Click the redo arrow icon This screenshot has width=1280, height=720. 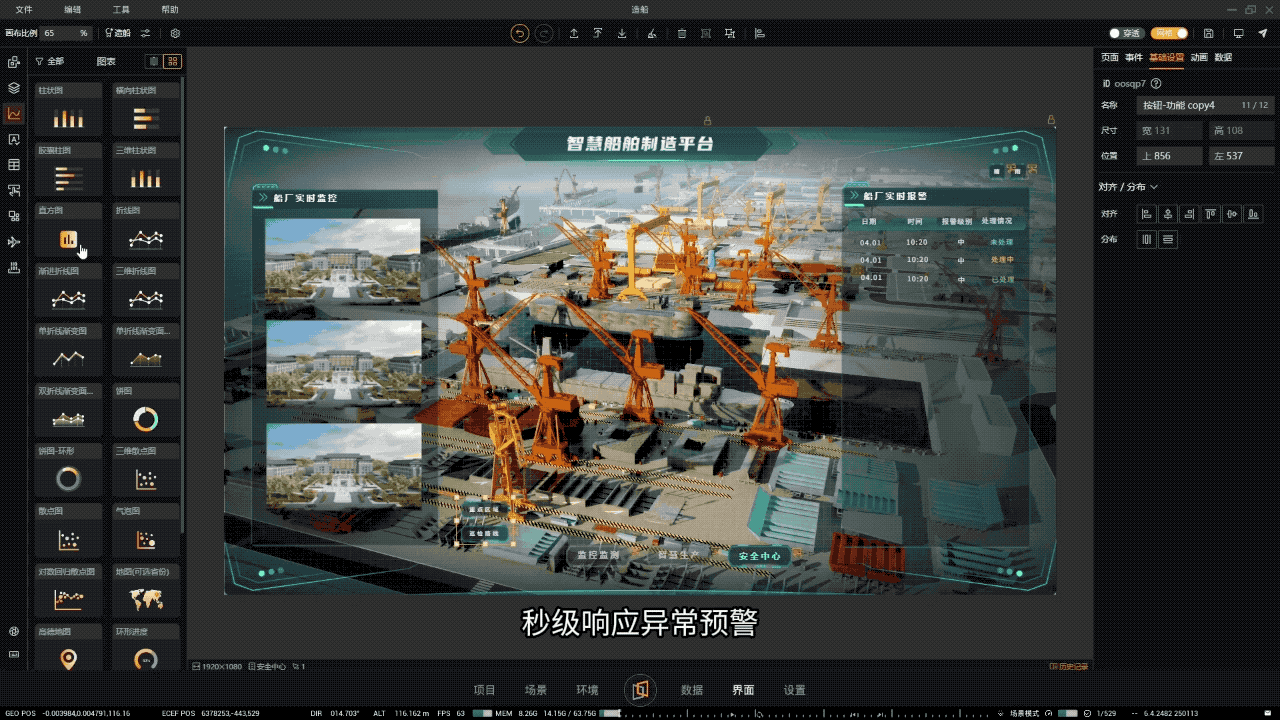tap(543, 33)
